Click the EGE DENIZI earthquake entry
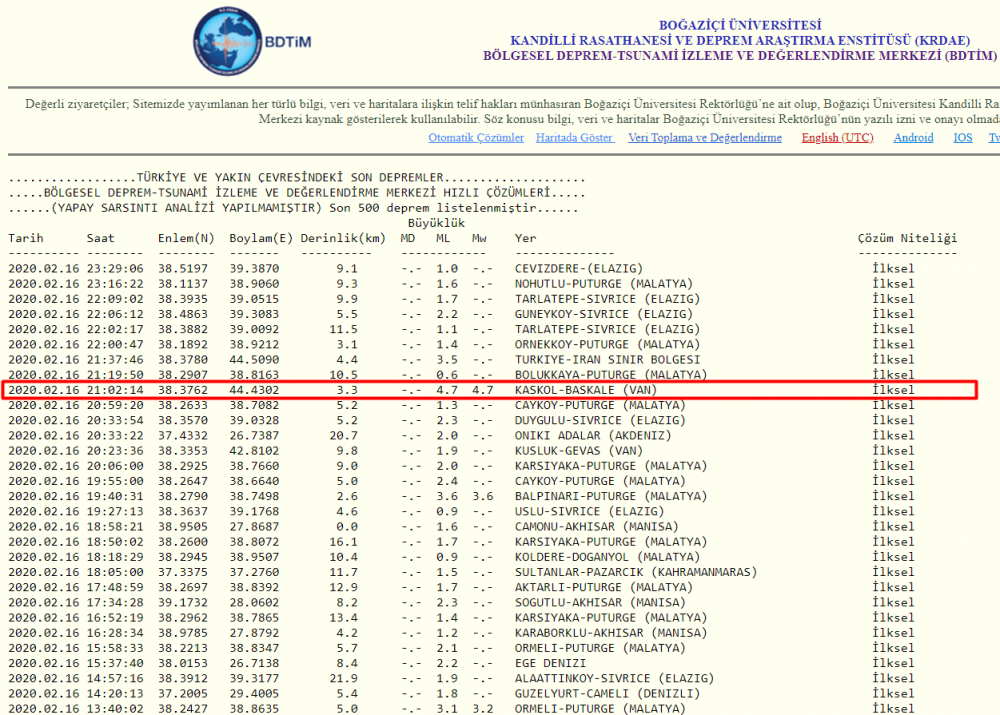This screenshot has width=1000, height=715. (x=550, y=663)
